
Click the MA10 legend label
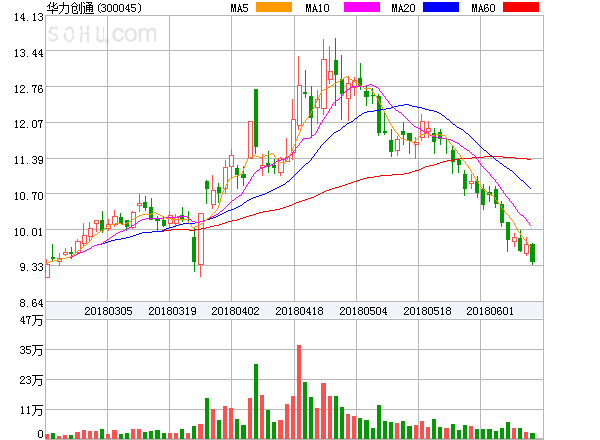click(317, 8)
